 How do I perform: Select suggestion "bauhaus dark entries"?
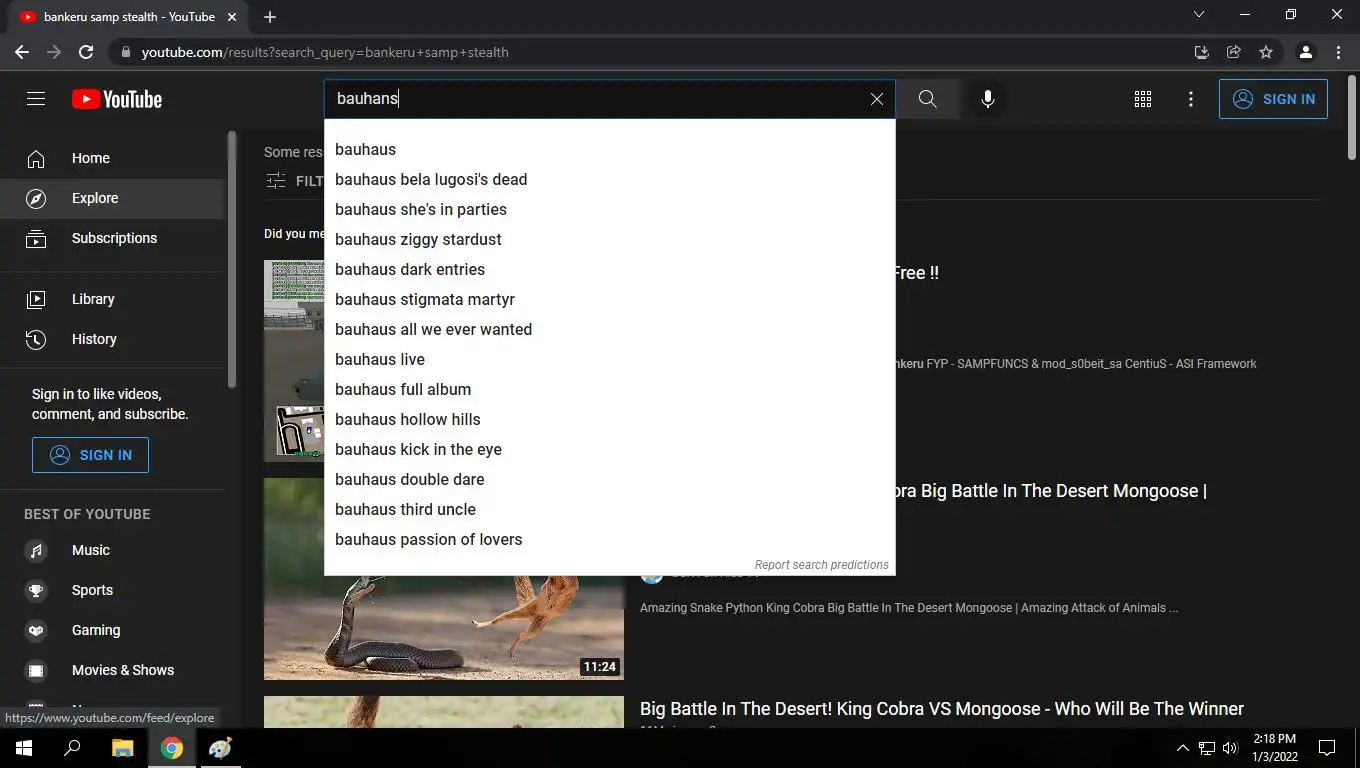tap(610, 269)
